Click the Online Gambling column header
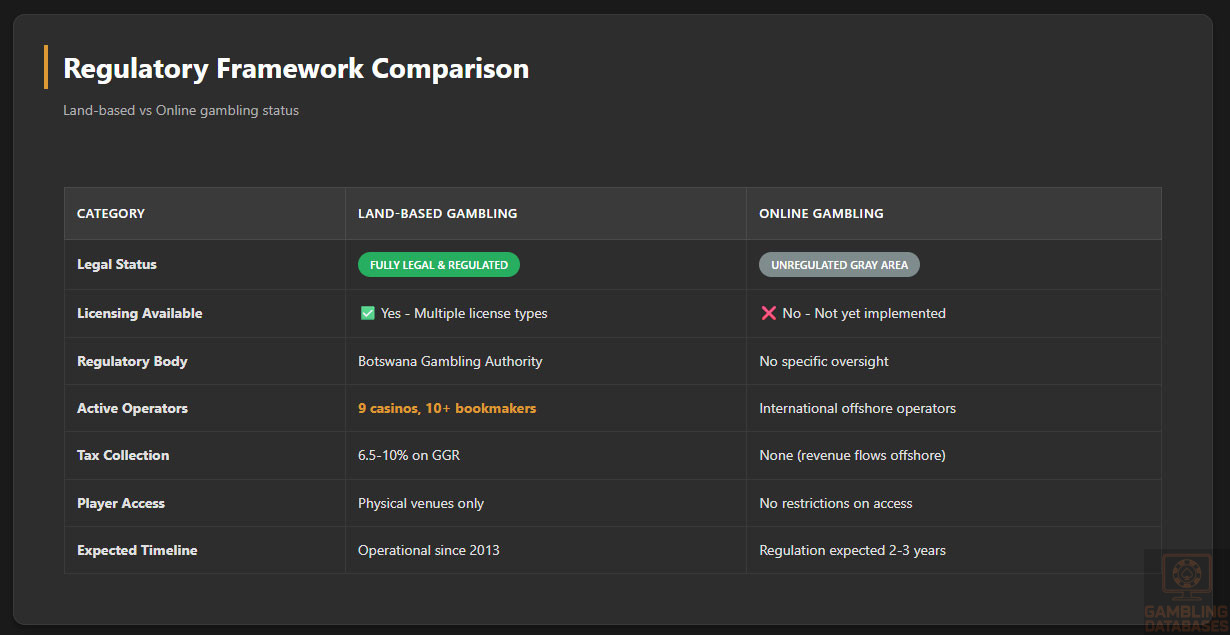Screen dimensions: 1230x635 coord(821,213)
